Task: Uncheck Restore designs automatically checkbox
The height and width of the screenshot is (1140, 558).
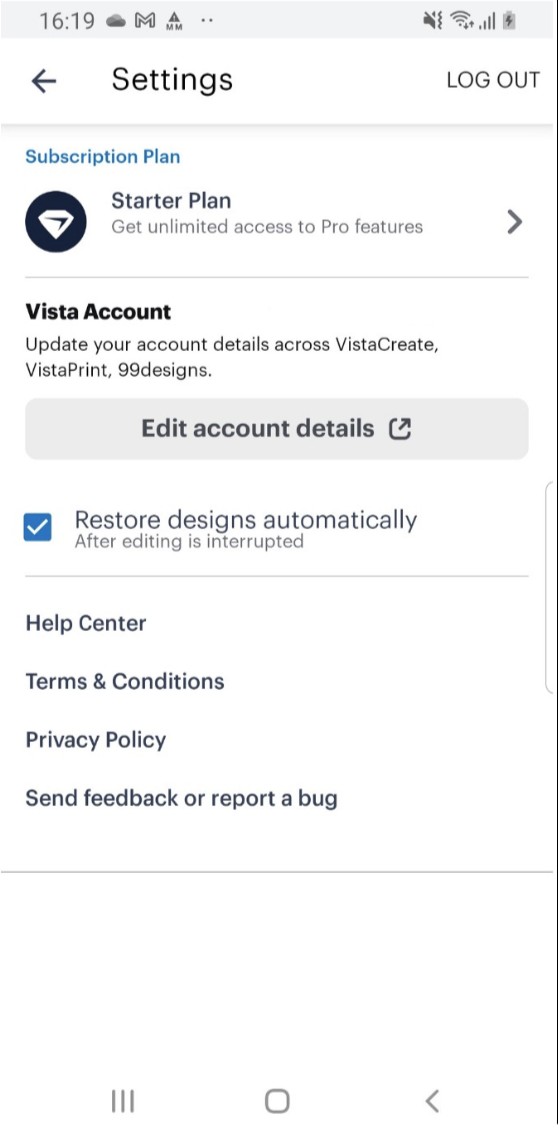Action: coord(38,527)
